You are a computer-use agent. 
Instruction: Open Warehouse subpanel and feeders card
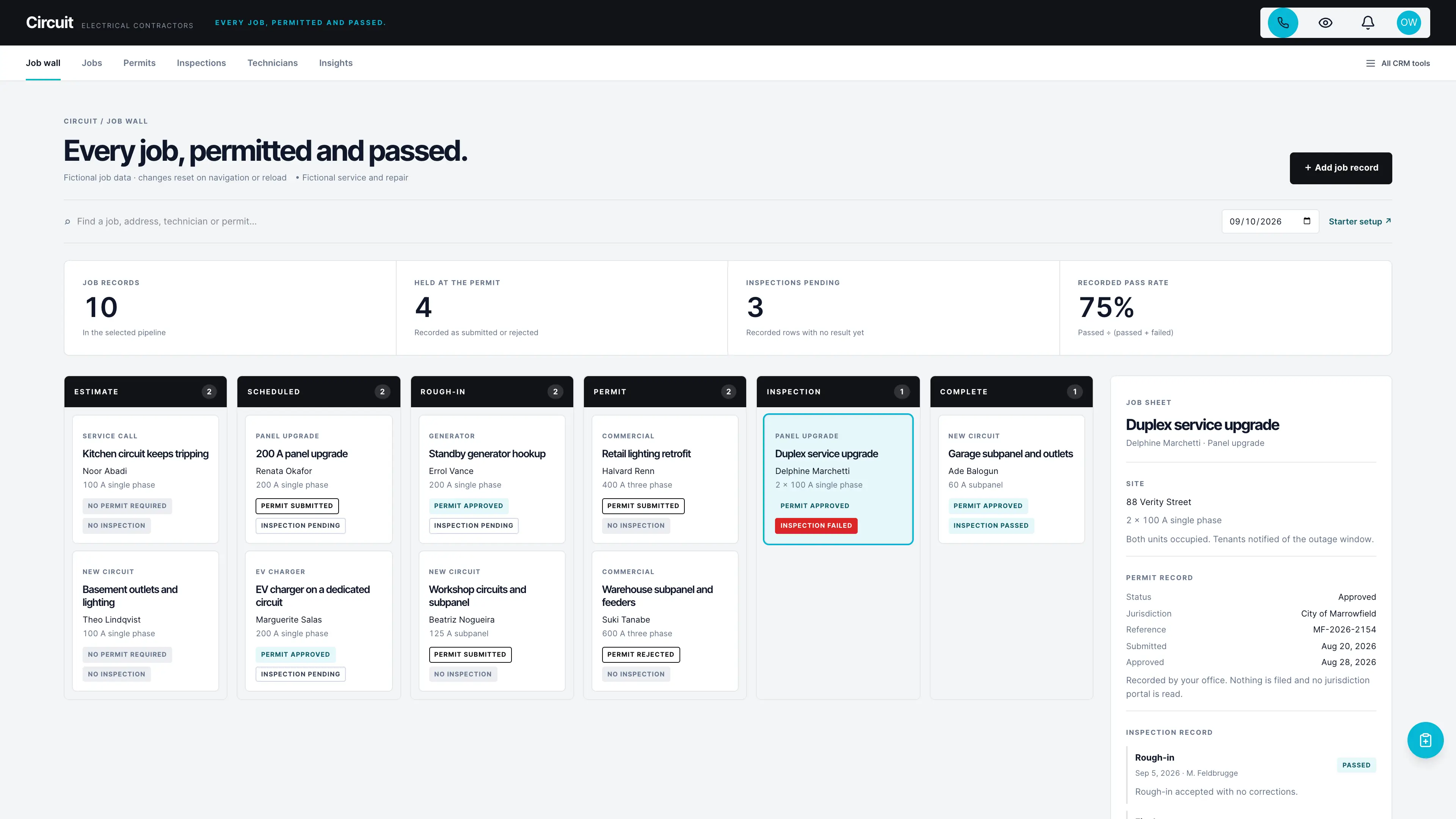click(x=665, y=621)
